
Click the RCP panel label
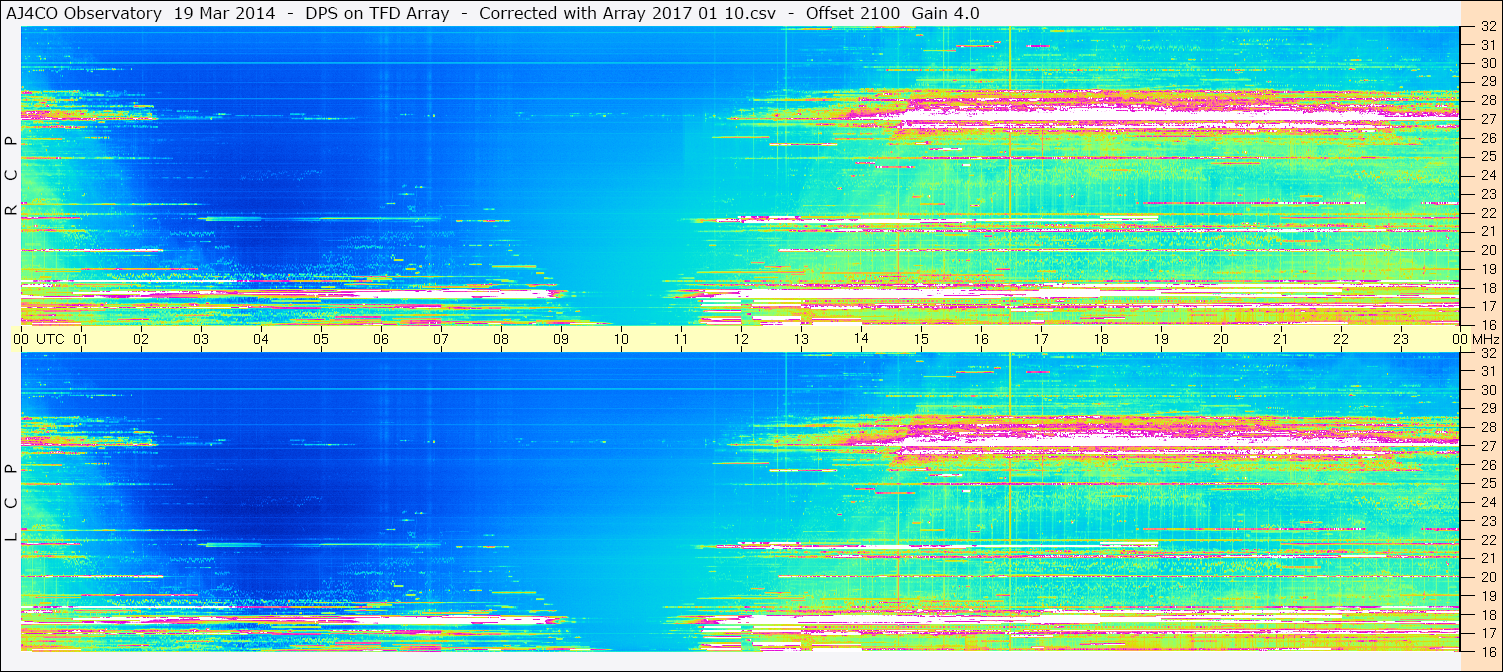click(11, 176)
